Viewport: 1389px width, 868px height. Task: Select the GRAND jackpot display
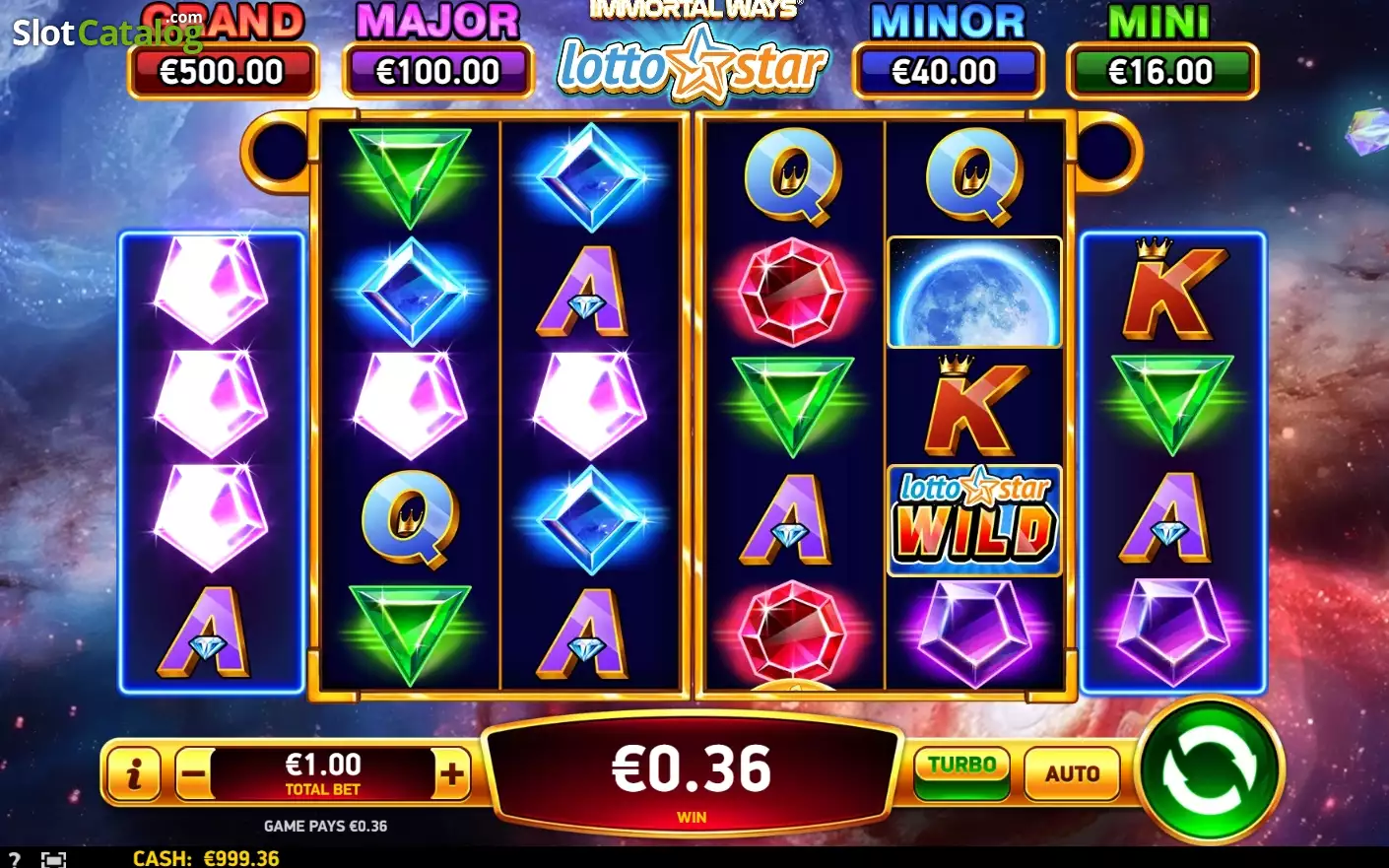pyautogui.click(x=223, y=51)
